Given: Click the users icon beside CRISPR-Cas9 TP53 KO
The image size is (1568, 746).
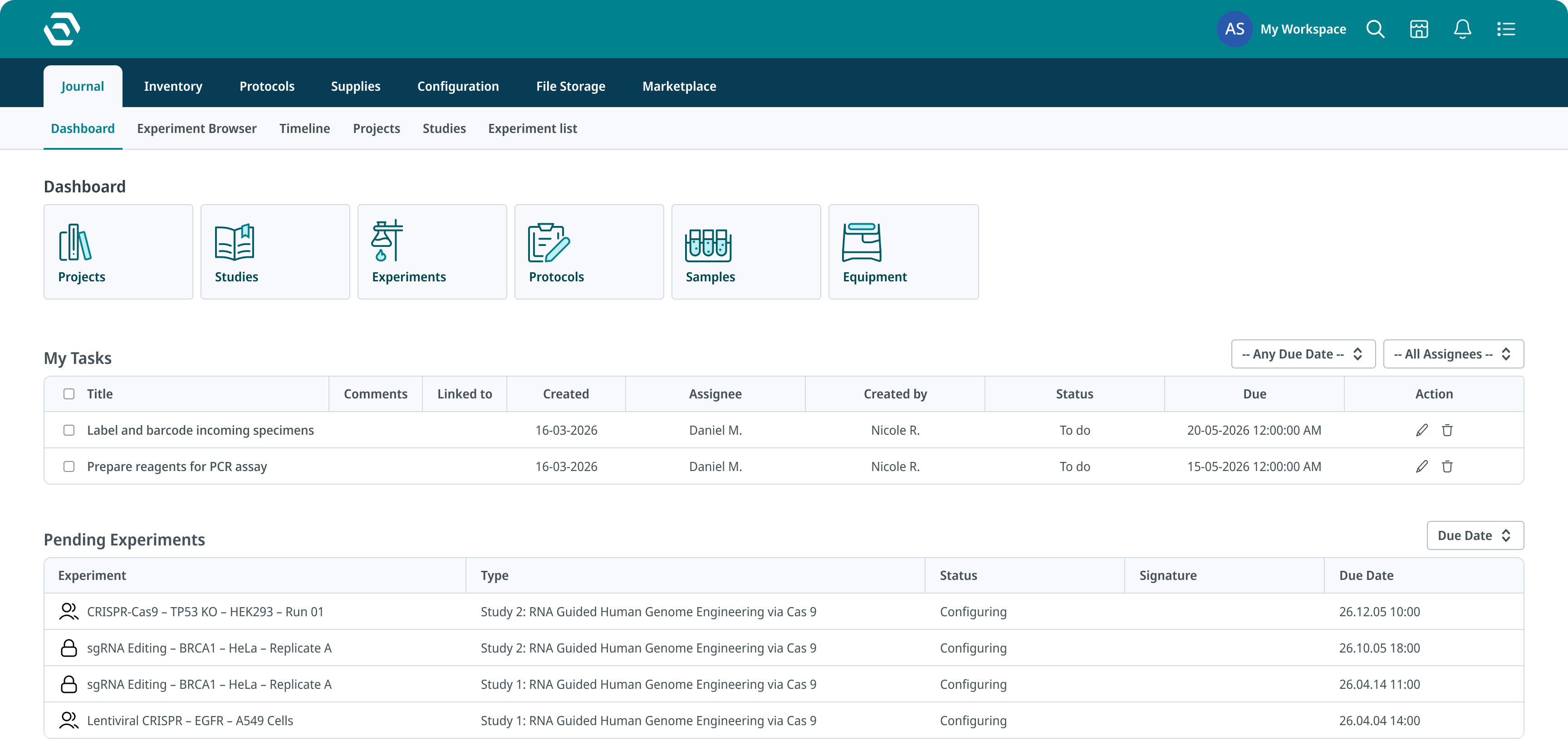Looking at the screenshot, I should [x=69, y=611].
